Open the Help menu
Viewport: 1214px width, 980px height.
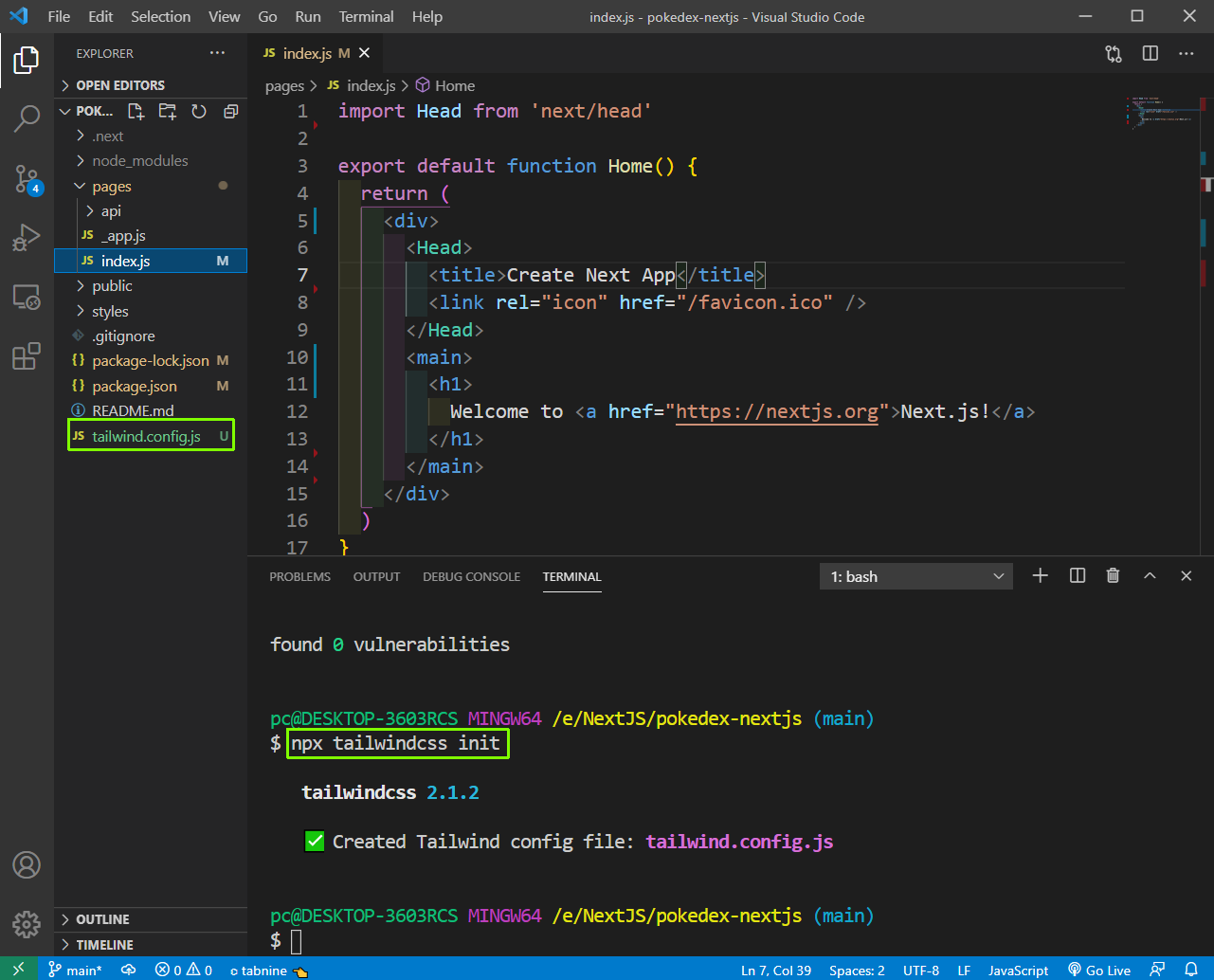pyautogui.click(x=427, y=16)
